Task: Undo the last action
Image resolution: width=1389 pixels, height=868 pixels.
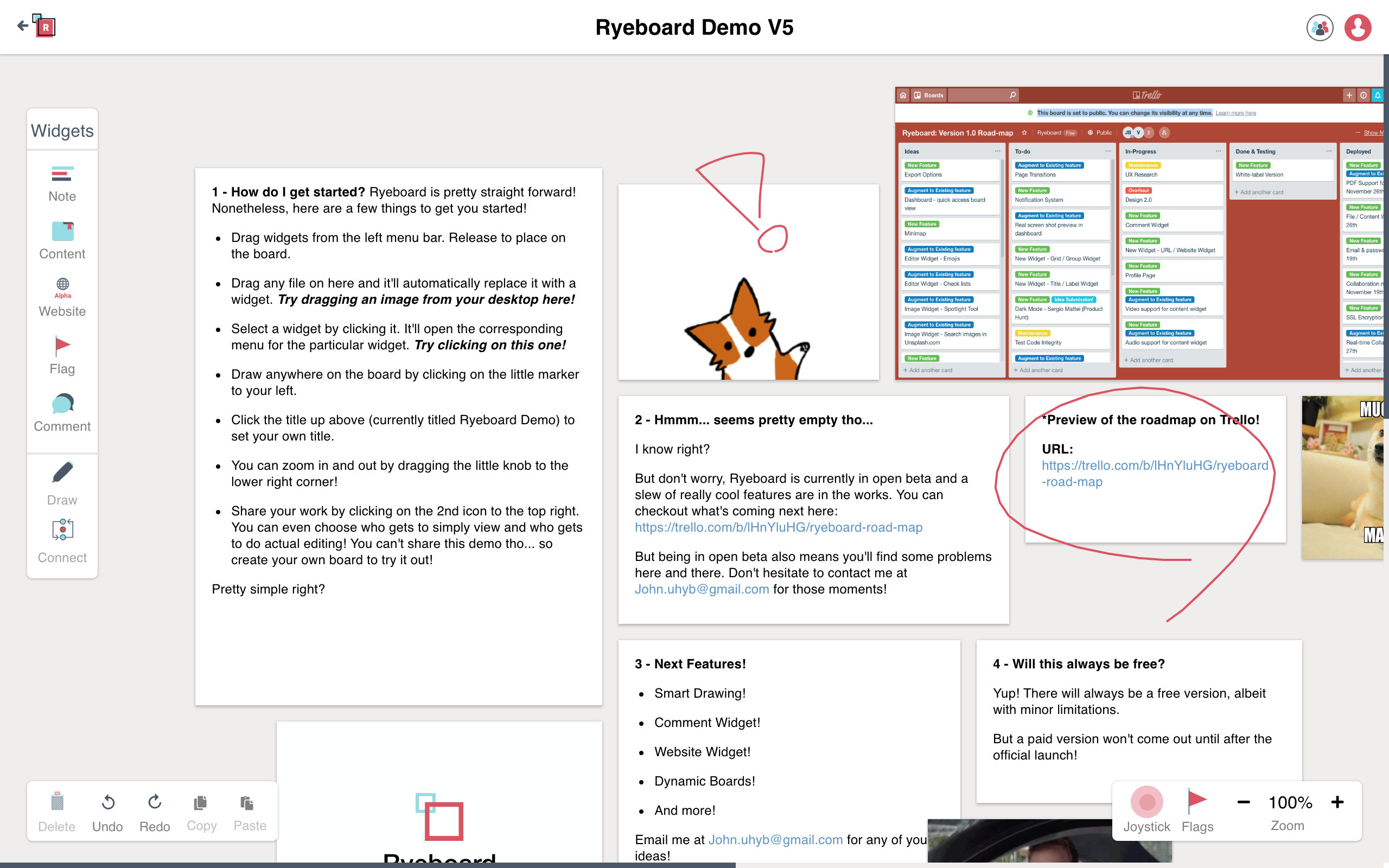Action: coord(107,812)
